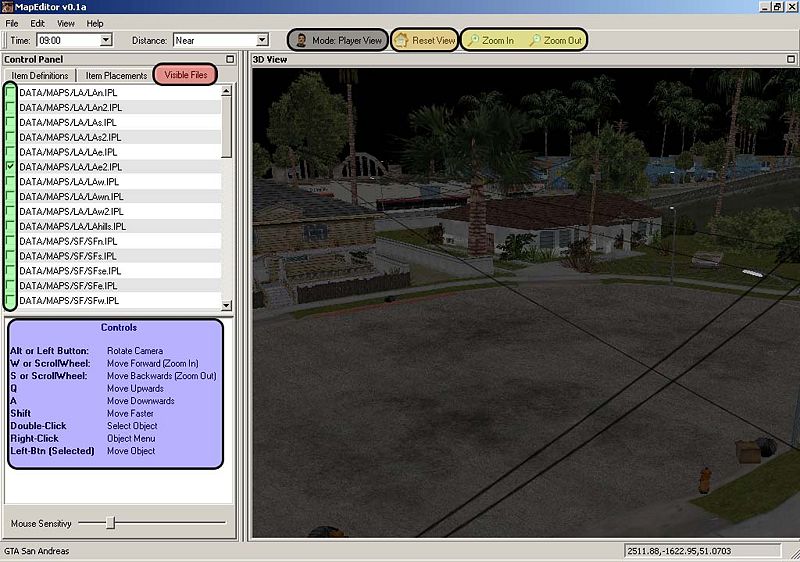Enable the DATA/MAPS/LA/LAn.IPL checkbox

11,92
